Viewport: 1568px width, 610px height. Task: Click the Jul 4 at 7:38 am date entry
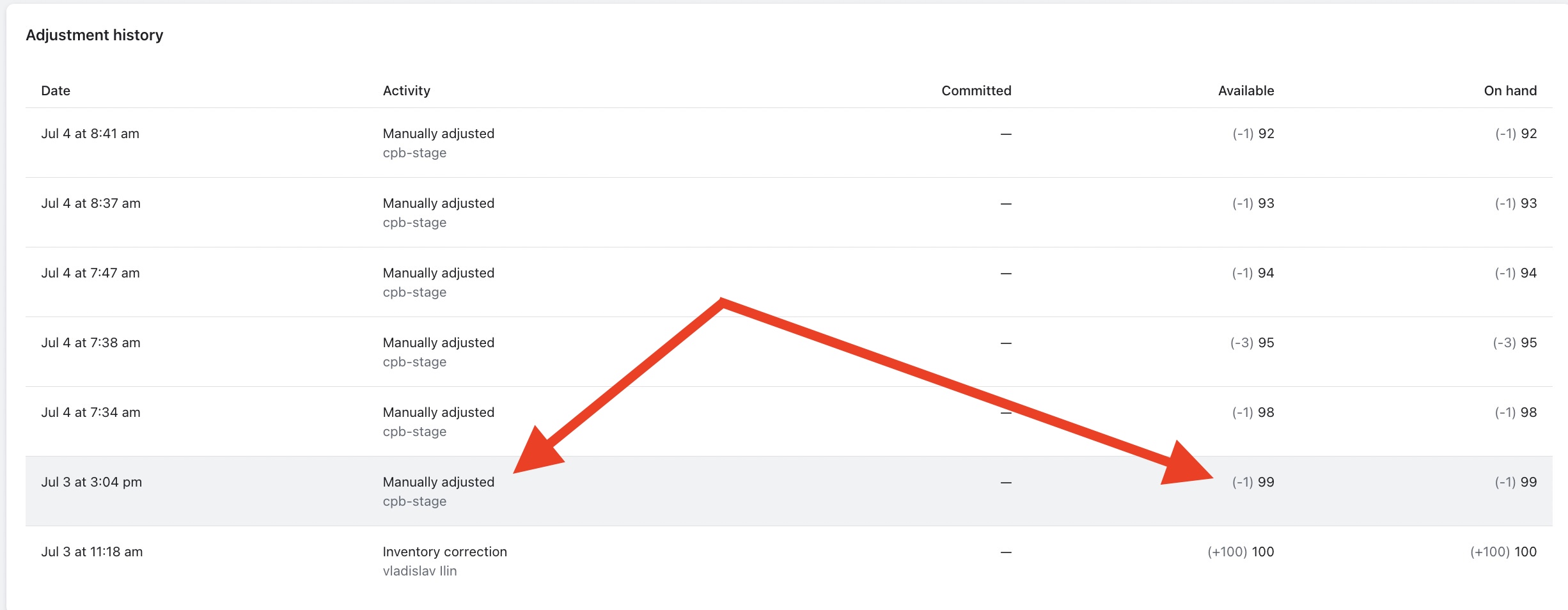[91, 342]
